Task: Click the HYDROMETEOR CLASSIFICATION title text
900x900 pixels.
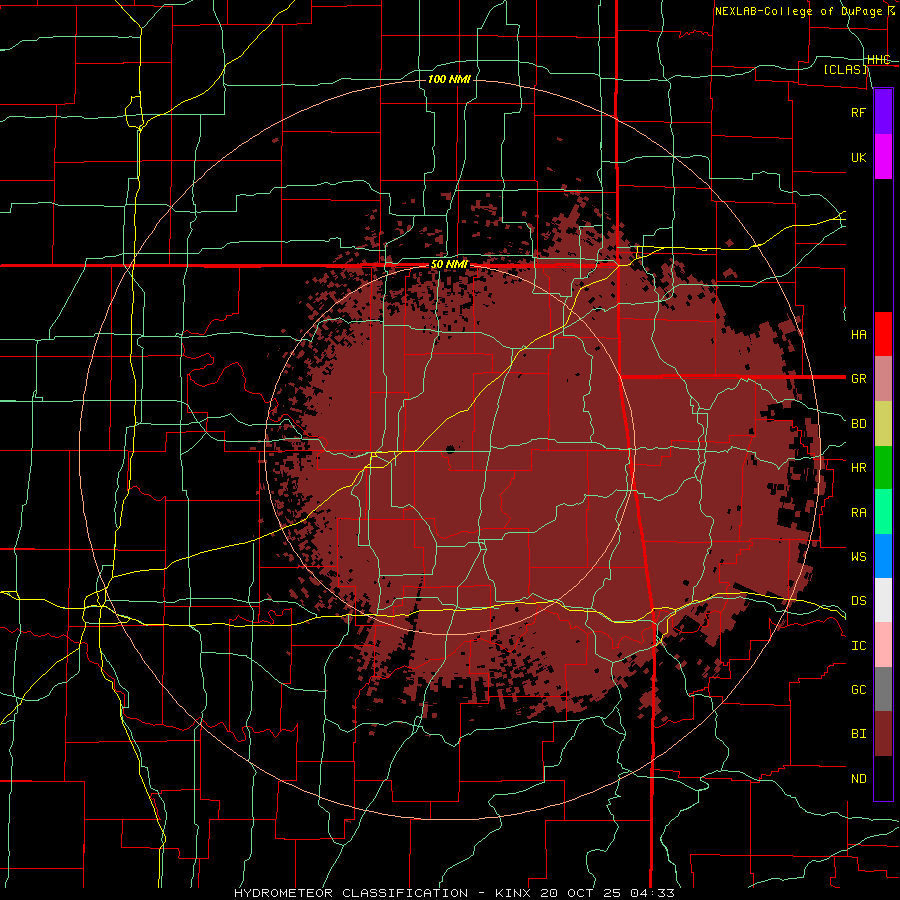Action: (x=351, y=893)
